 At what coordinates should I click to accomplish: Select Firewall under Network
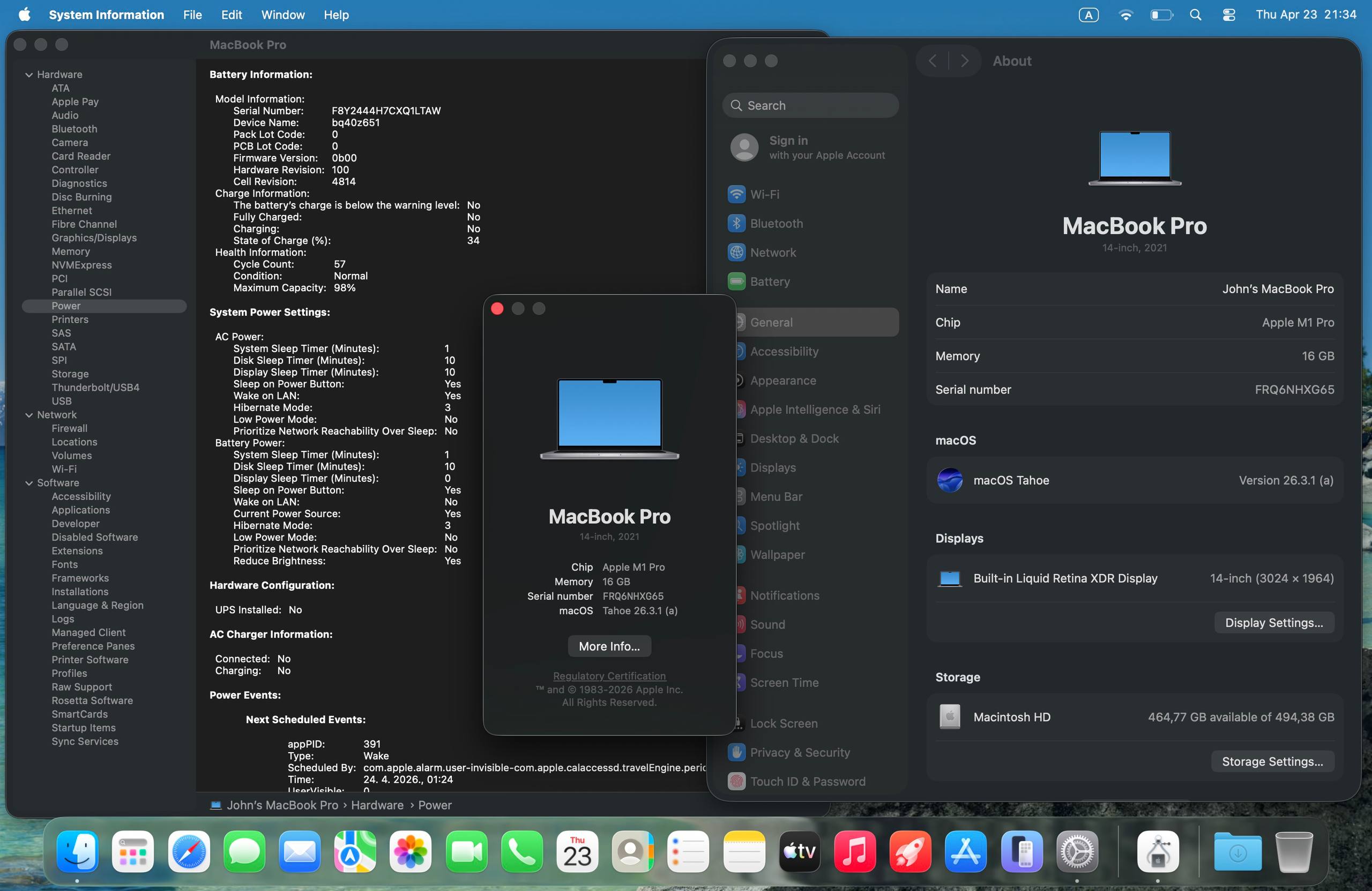click(x=69, y=428)
